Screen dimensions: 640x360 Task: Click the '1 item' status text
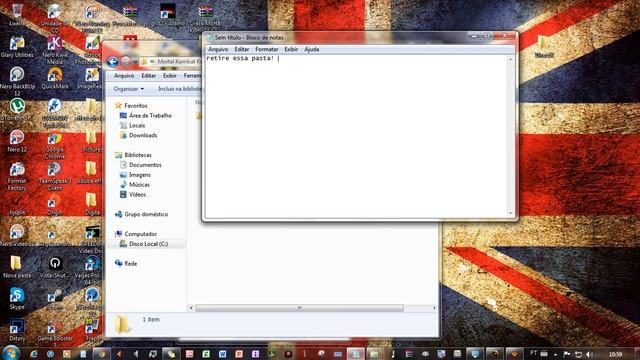point(151,320)
